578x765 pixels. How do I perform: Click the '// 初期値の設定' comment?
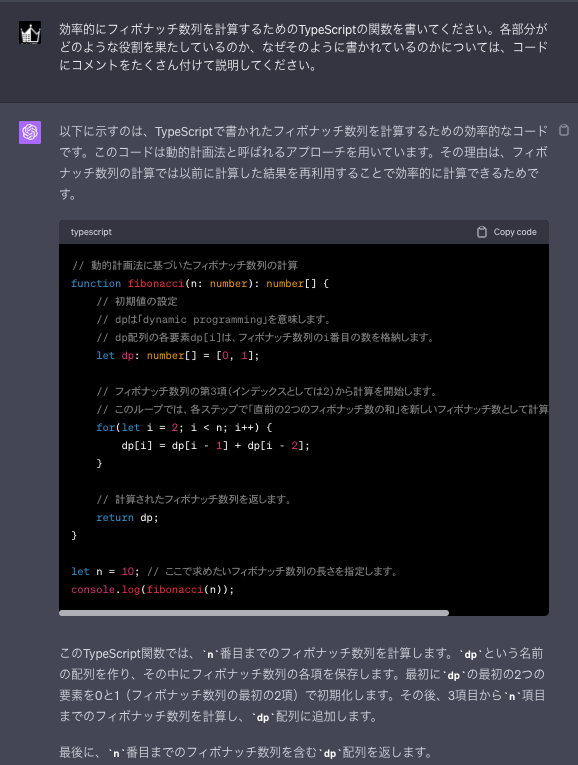(137, 302)
